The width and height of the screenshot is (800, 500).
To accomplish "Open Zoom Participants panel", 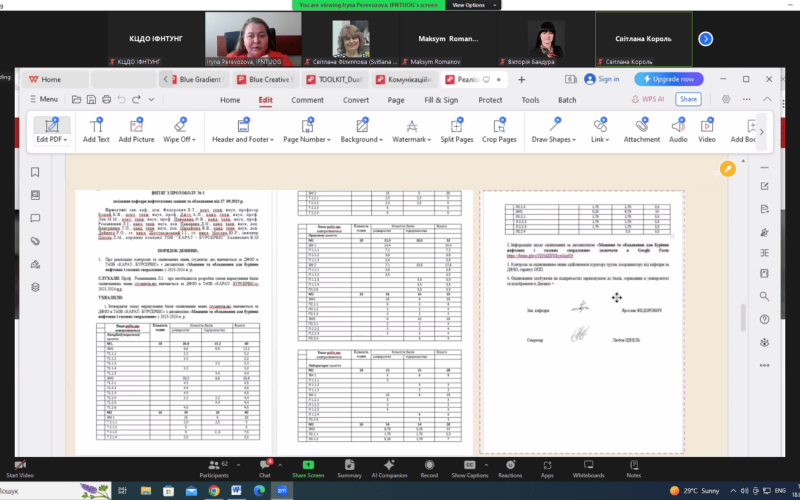I will click(x=214, y=469).
